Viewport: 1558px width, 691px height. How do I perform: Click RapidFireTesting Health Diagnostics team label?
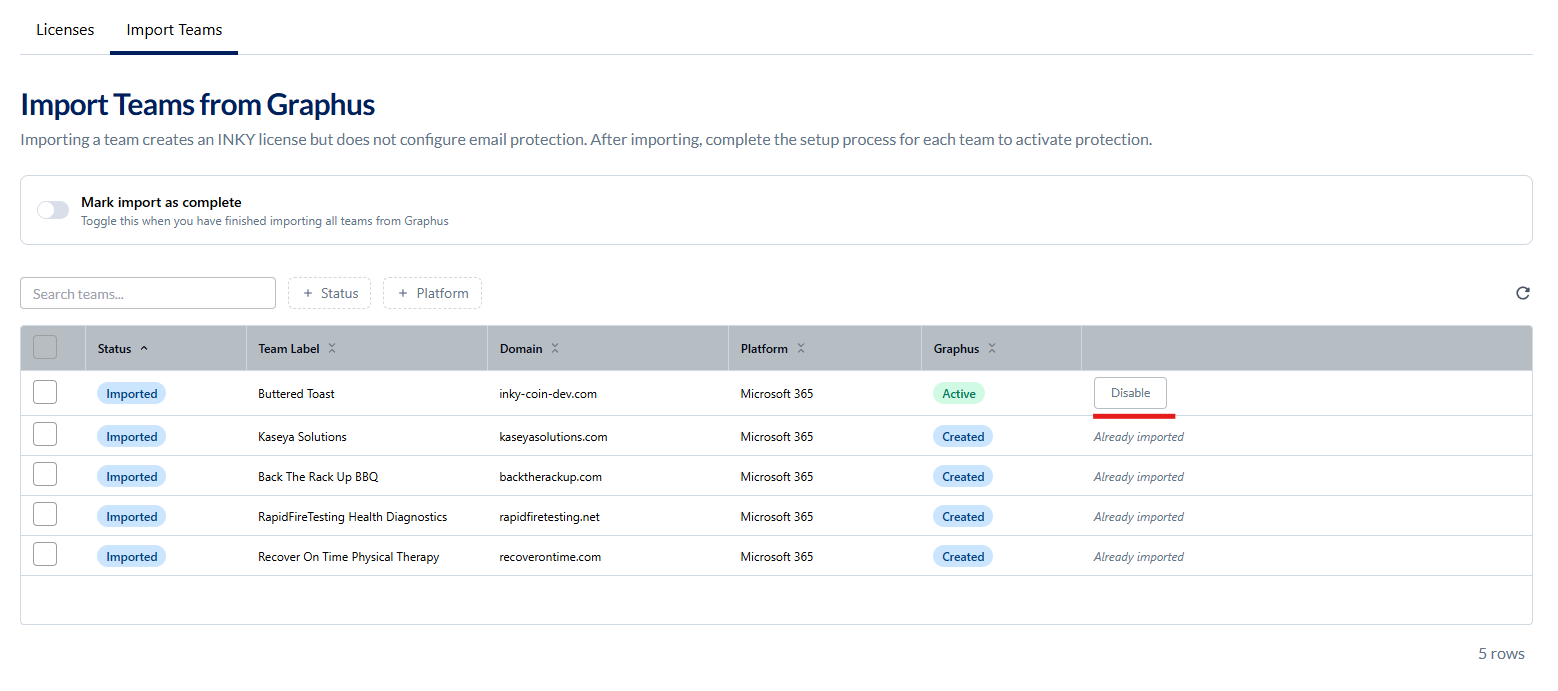click(352, 517)
